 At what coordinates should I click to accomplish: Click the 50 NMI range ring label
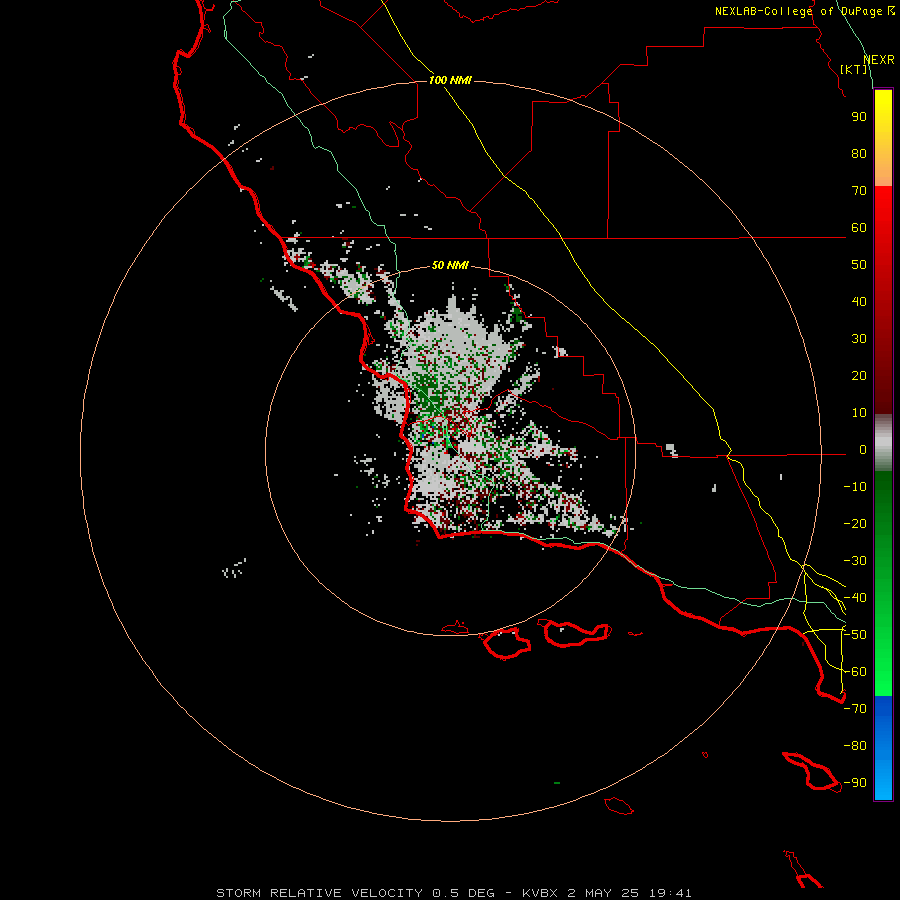pyautogui.click(x=450, y=265)
